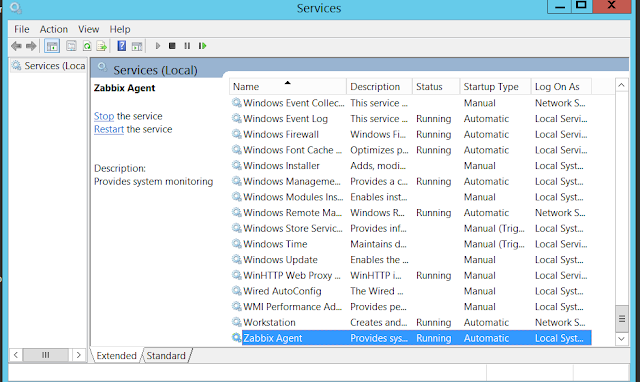
Task: Switch to the Extended tab
Action: 116,356
